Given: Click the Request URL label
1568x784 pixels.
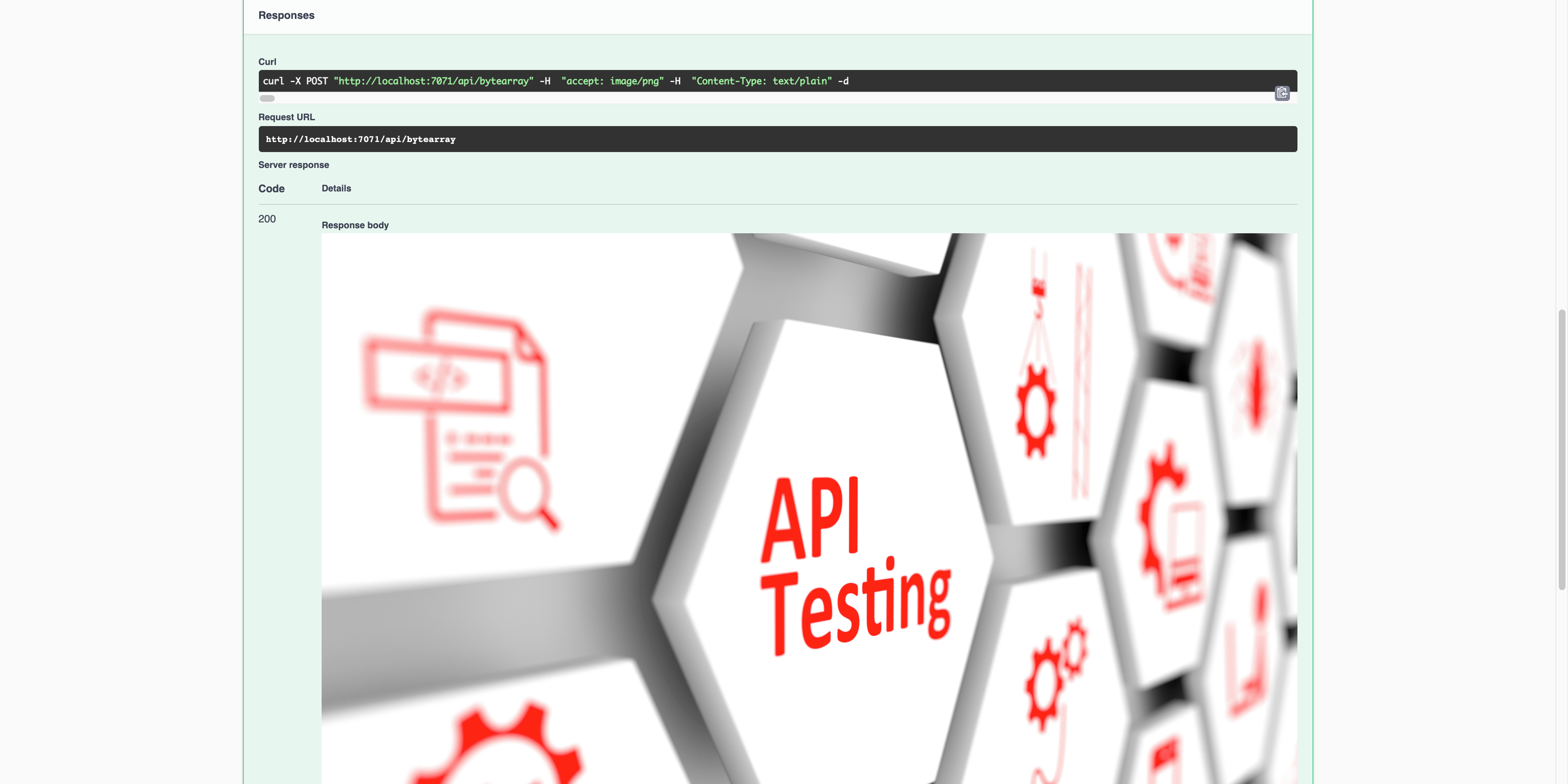Looking at the screenshot, I should click(x=286, y=118).
